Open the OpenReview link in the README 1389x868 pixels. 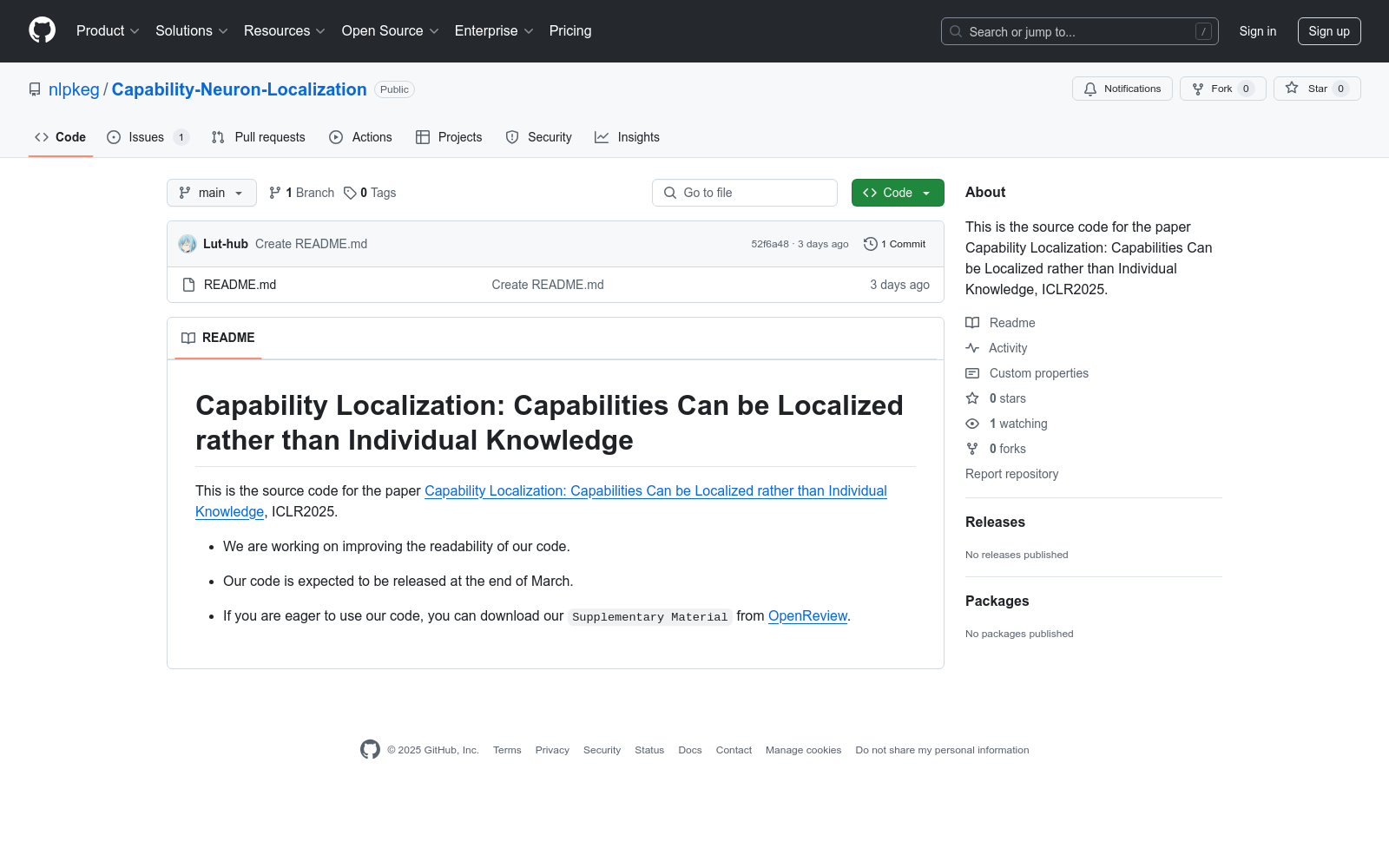point(807,615)
